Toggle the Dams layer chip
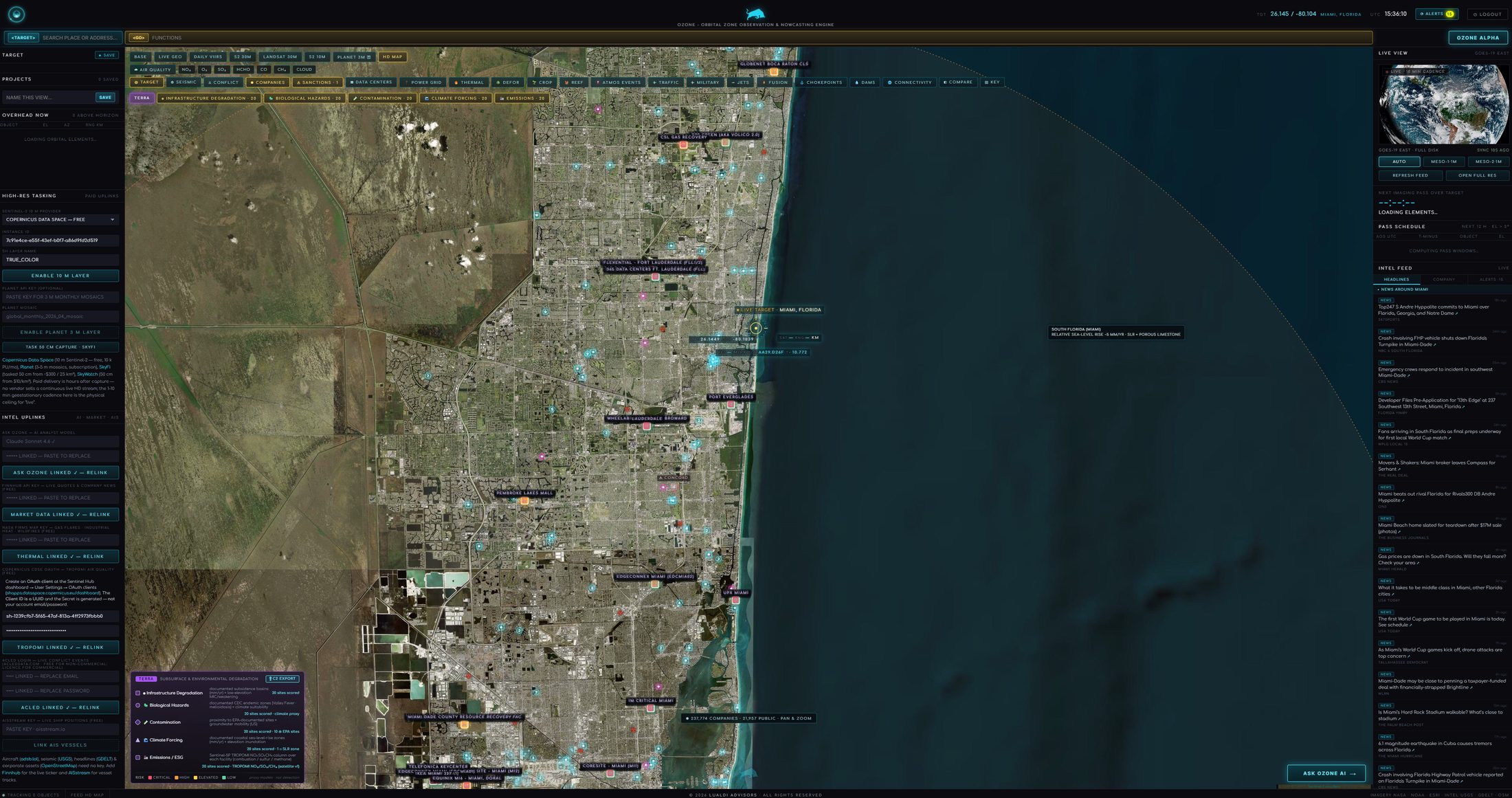This screenshot has width=1512, height=798. pyautogui.click(x=866, y=82)
